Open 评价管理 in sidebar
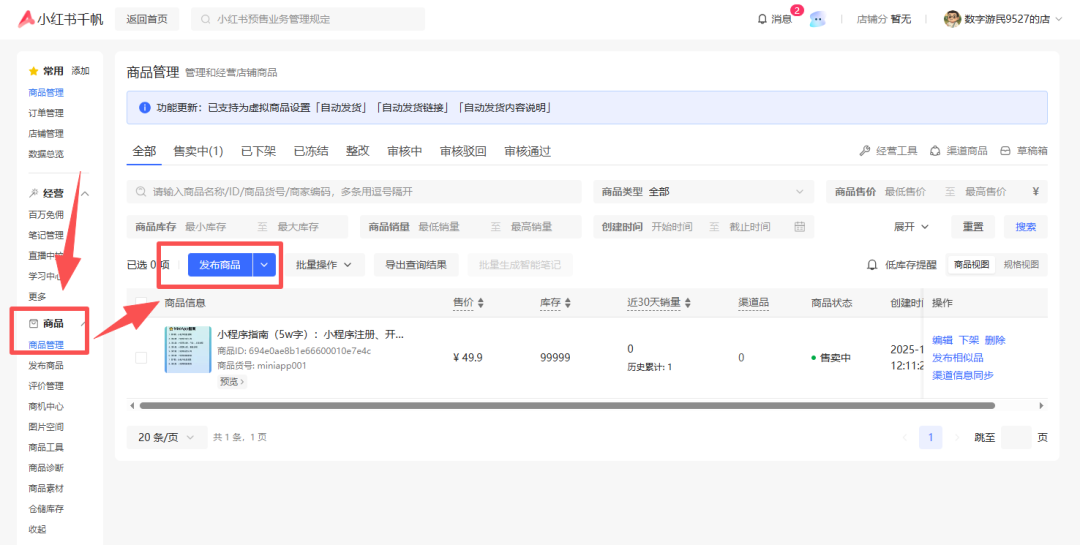This screenshot has width=1080, height=545. (46, 386)
